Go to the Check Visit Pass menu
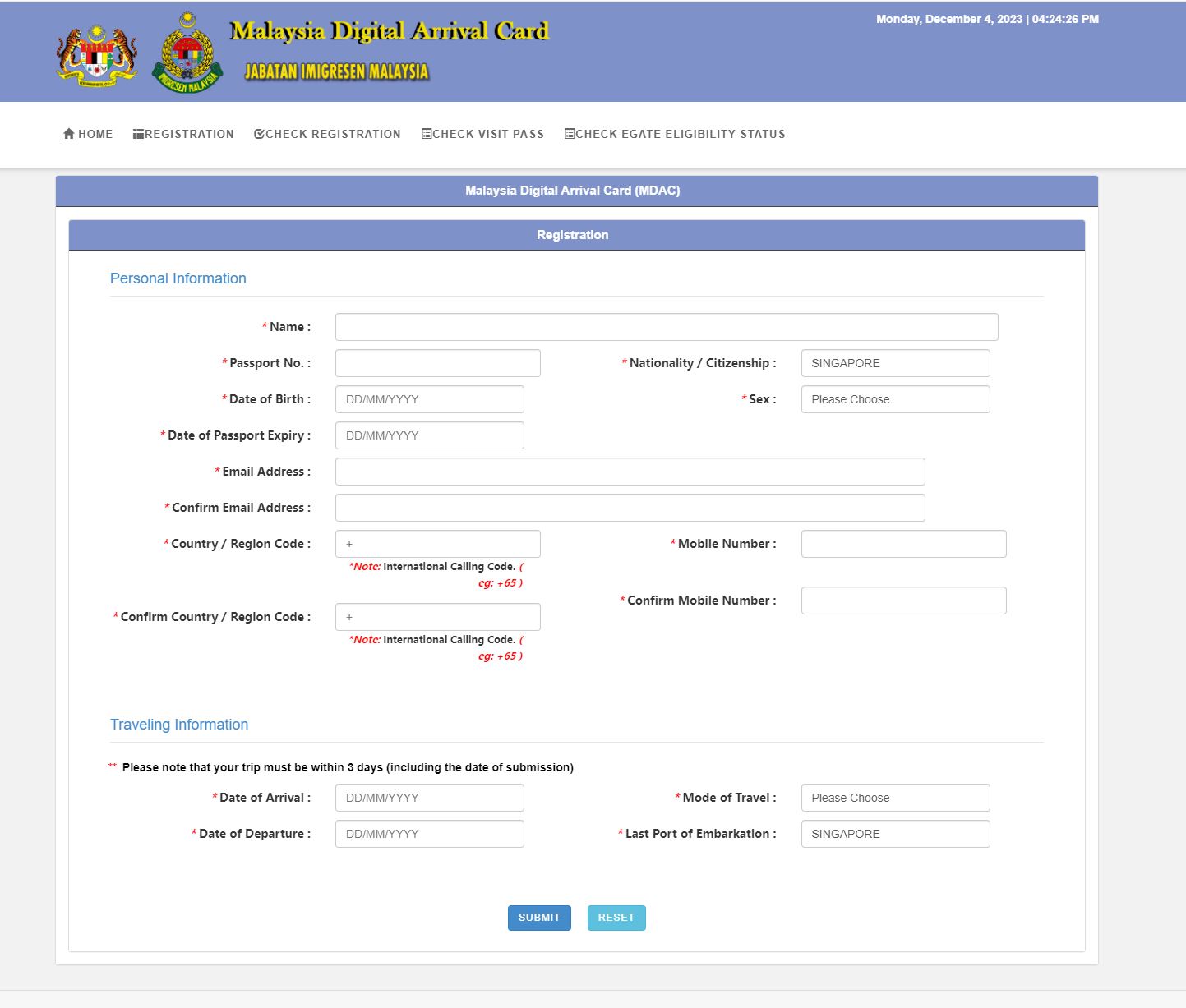This screenshot has height=1008, width=1186. tap(488, 134)
